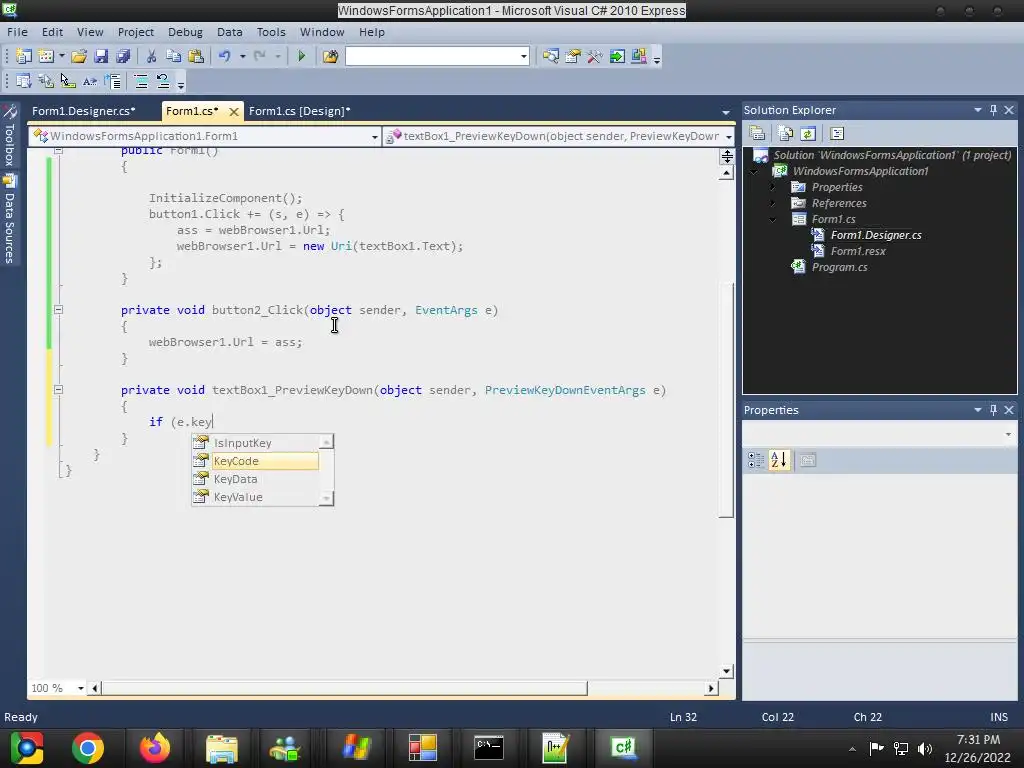The width and height of the screenshot is (1024, 768).
Task: Click the New Project toolbar icon
Action: [x=24, y=57]
